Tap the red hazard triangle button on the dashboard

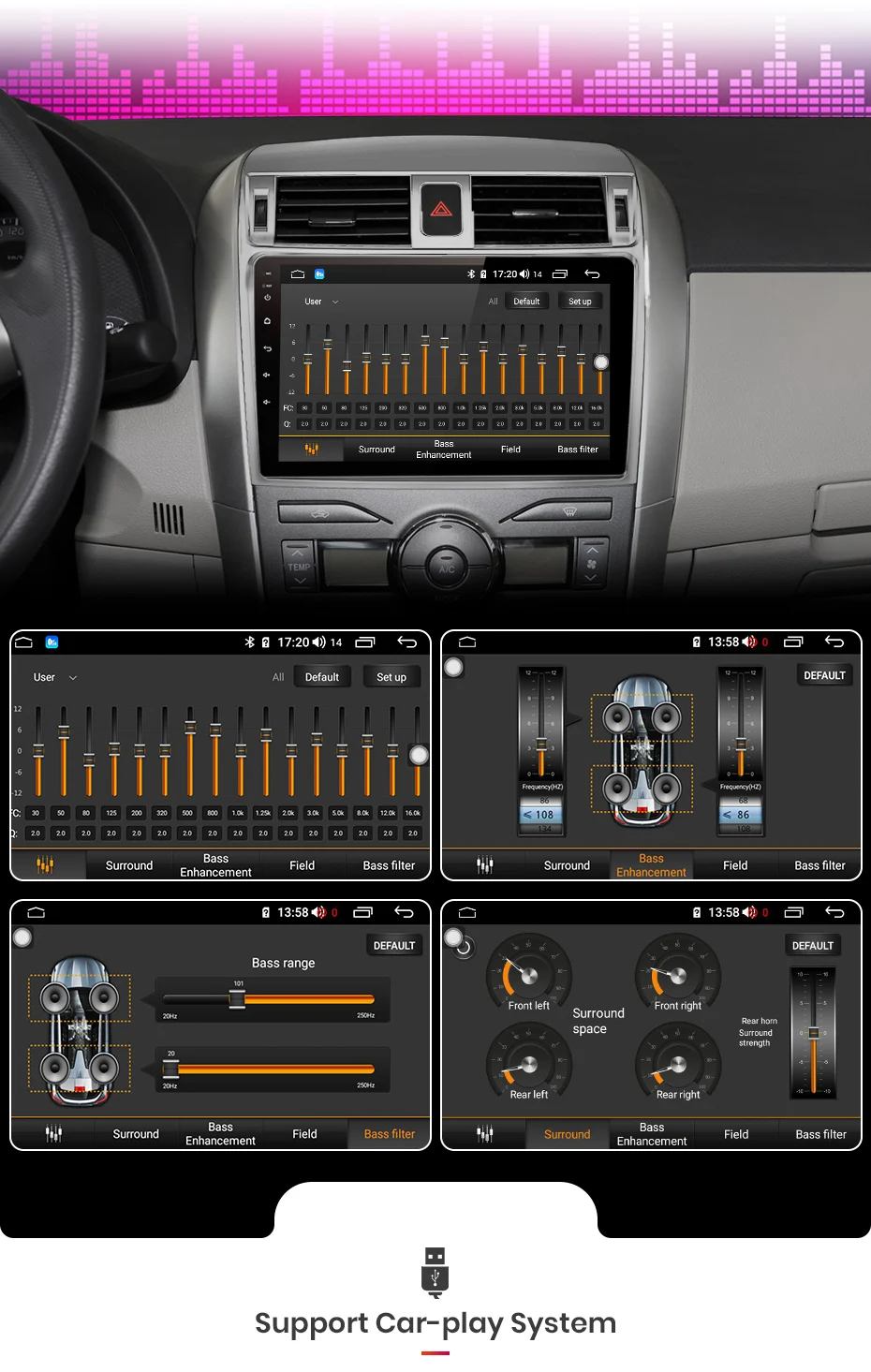tap(441, 209)
